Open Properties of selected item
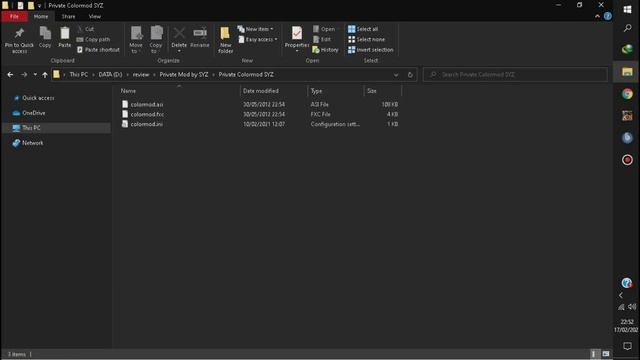 297,37
